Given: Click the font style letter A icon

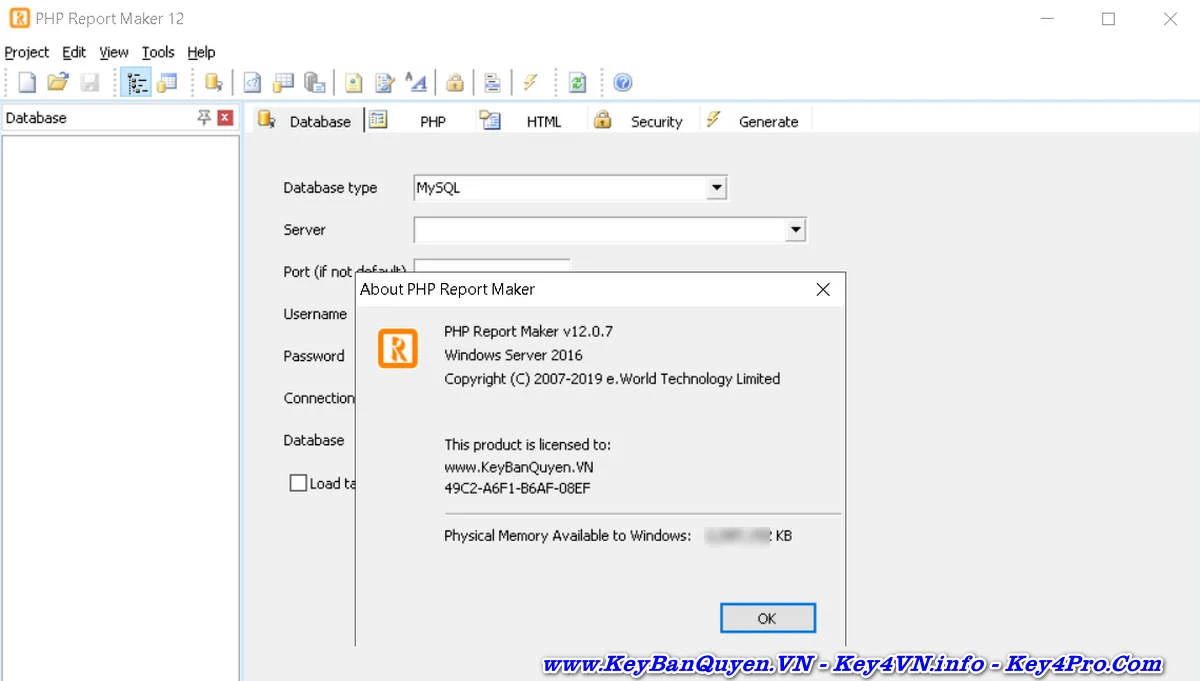Looking at the screenshot, I should tap(415, 82).
